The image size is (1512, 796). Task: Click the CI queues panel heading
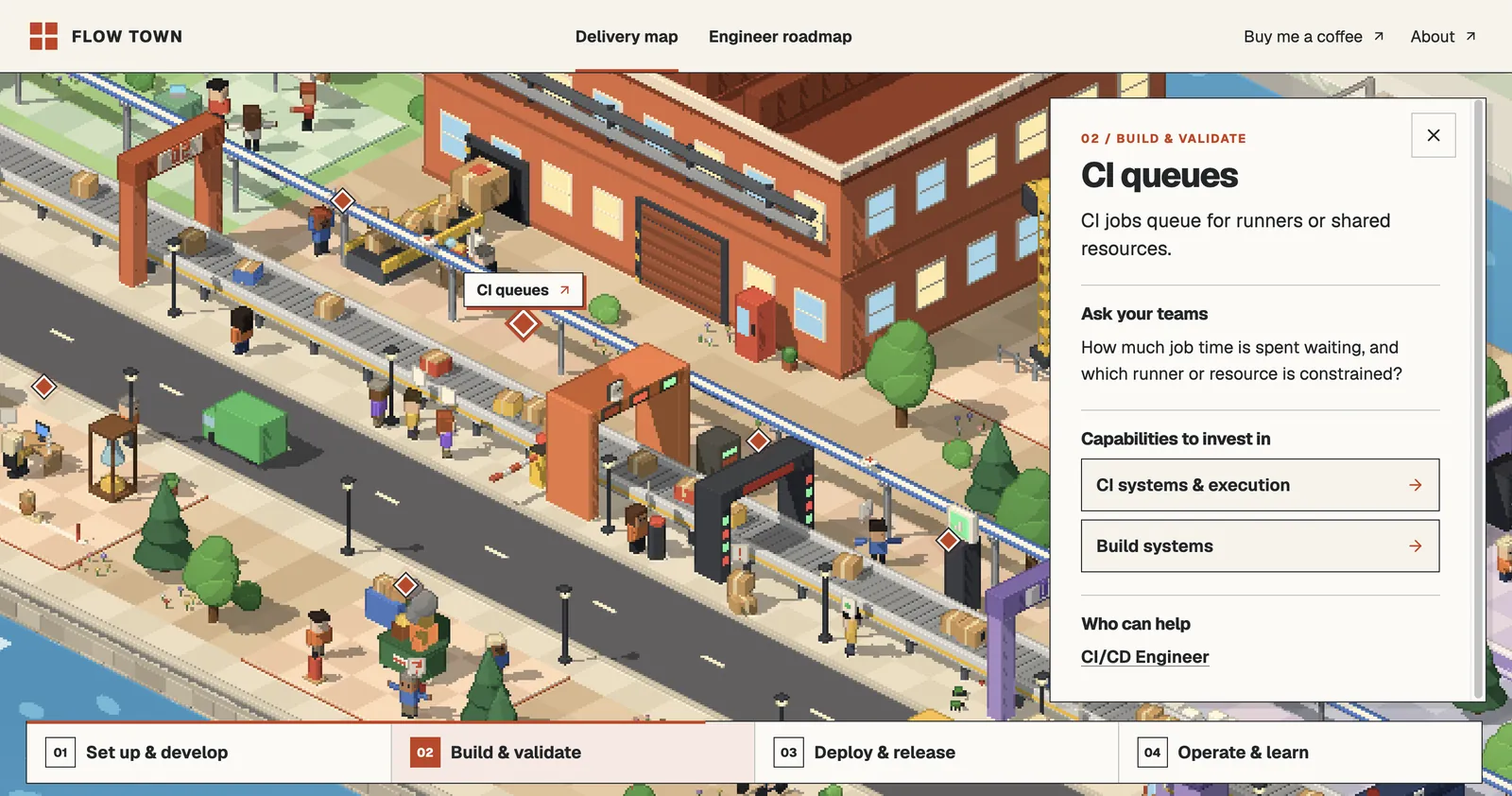coord(1160,176)
